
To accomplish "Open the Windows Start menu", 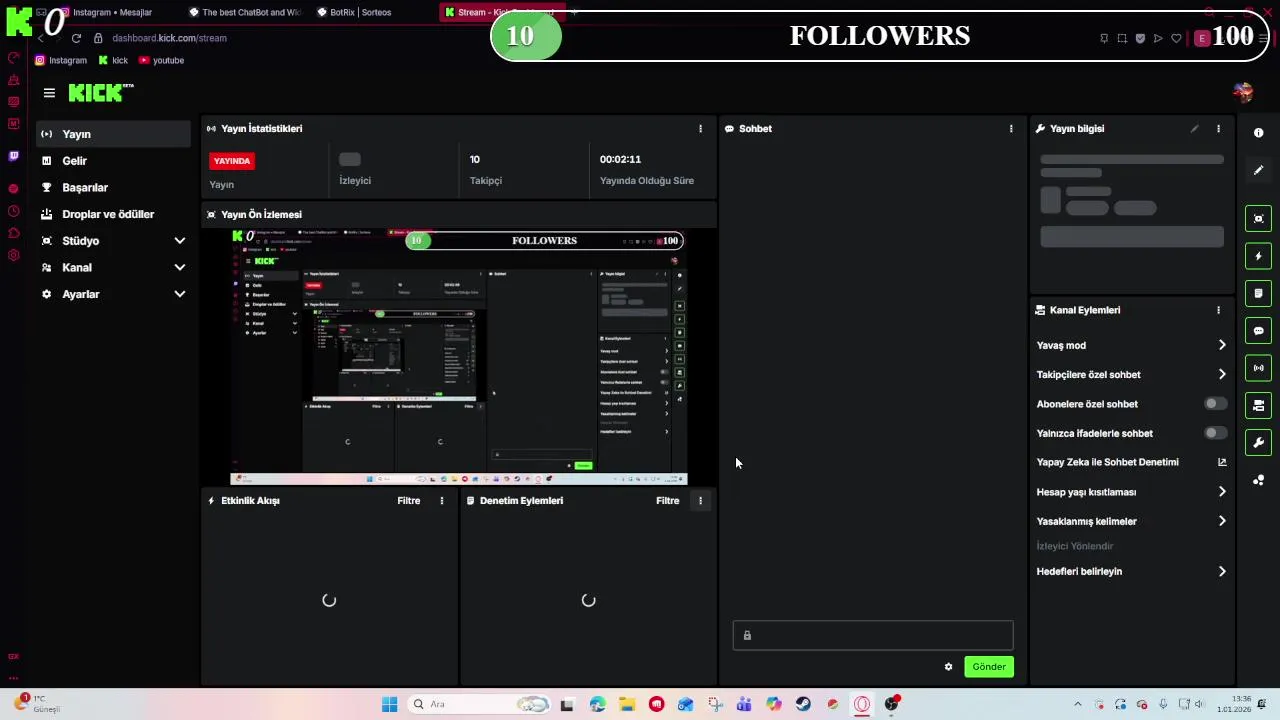I will 390,704.
